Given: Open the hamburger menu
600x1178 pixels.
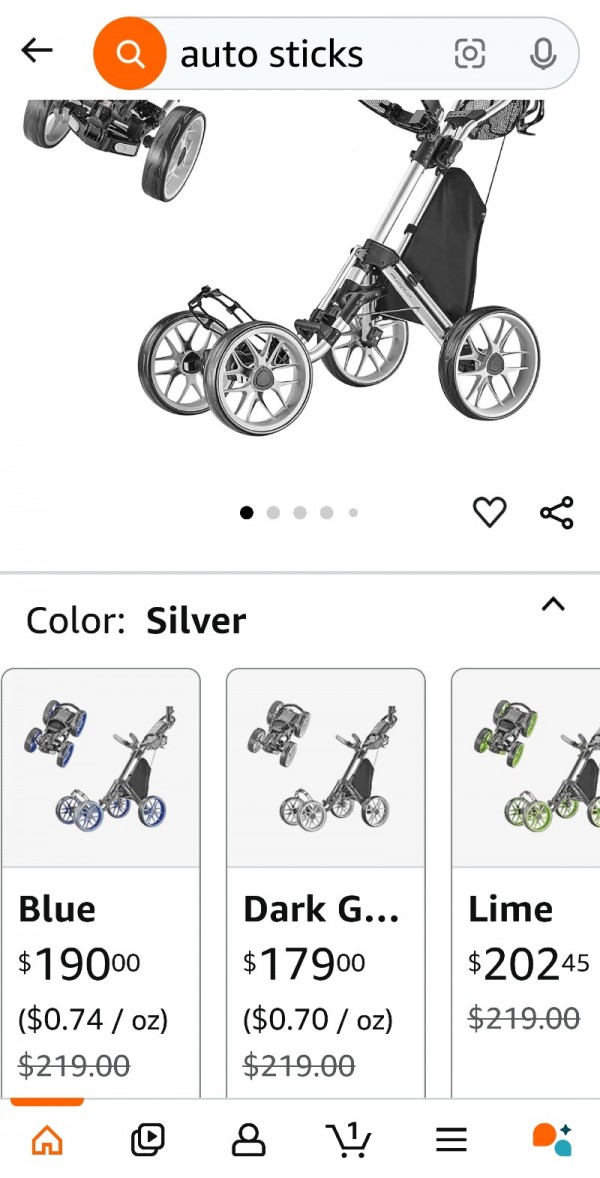Looking at the screenshot, I should [451, 1138].
